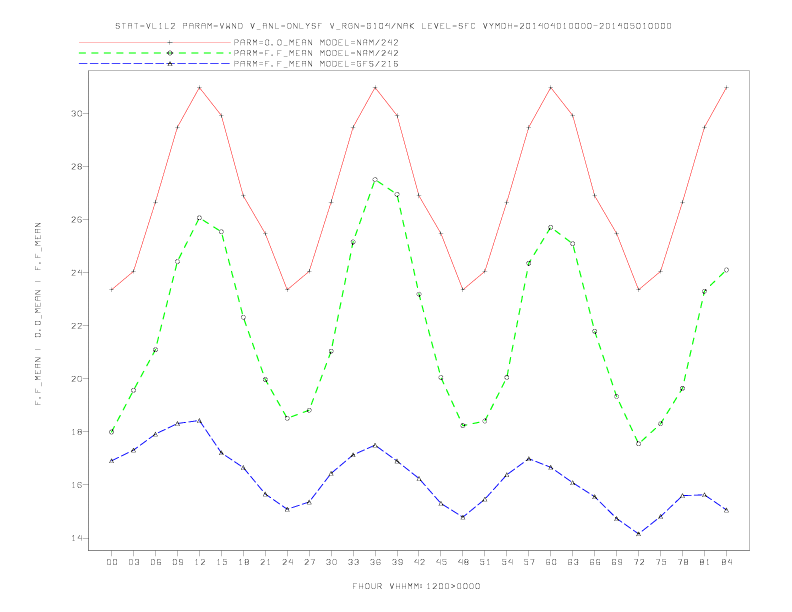Image resolution: width=792 pixels, height=612 pixels.
Task: Click the vertical y-axis title F.F_MEAN O.O_MEAN
Action: (38, 314)
